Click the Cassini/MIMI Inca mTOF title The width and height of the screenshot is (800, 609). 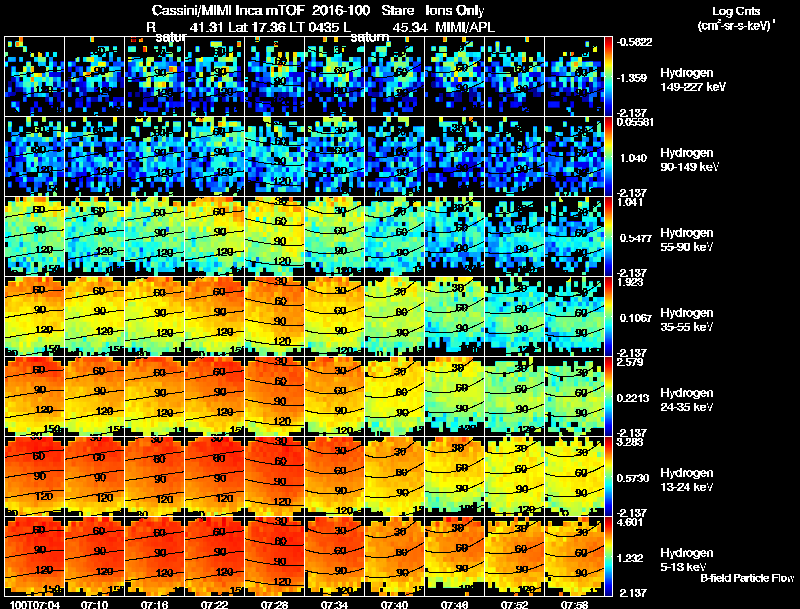pyautogui.click(x=228, y=10)
